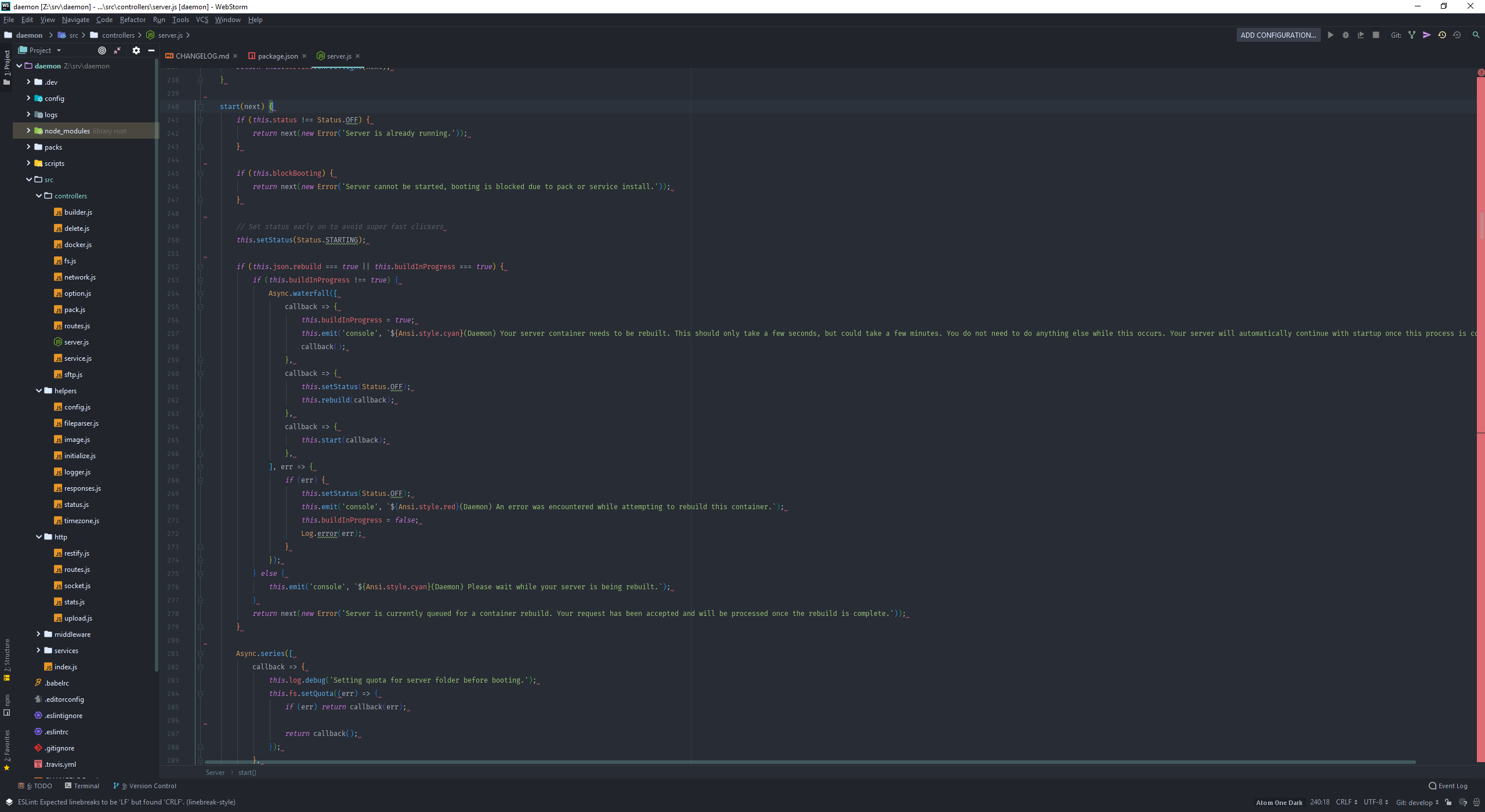Click the purple Git push arrow icon
The image size is (1485, 812).
[1427, 35]
